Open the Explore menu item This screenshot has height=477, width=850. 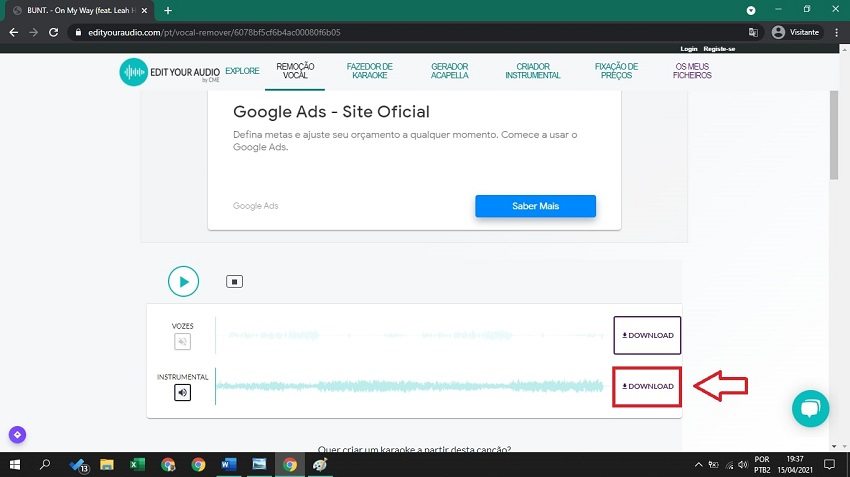(242, 71)
